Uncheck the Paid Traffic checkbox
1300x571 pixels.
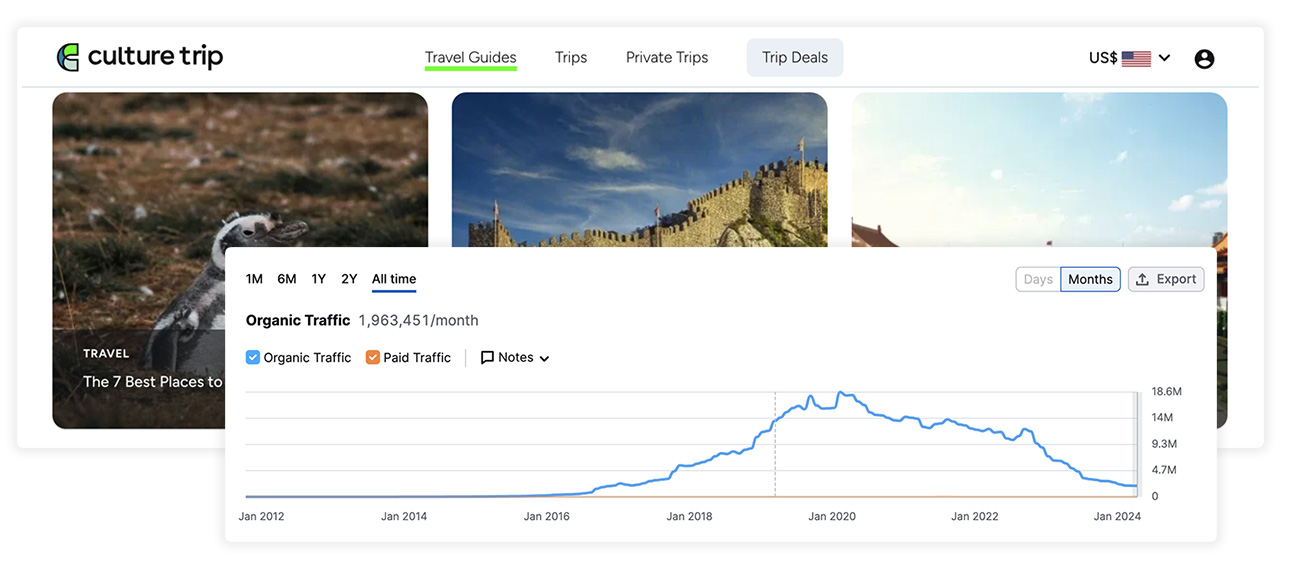(x=372, y=357)
